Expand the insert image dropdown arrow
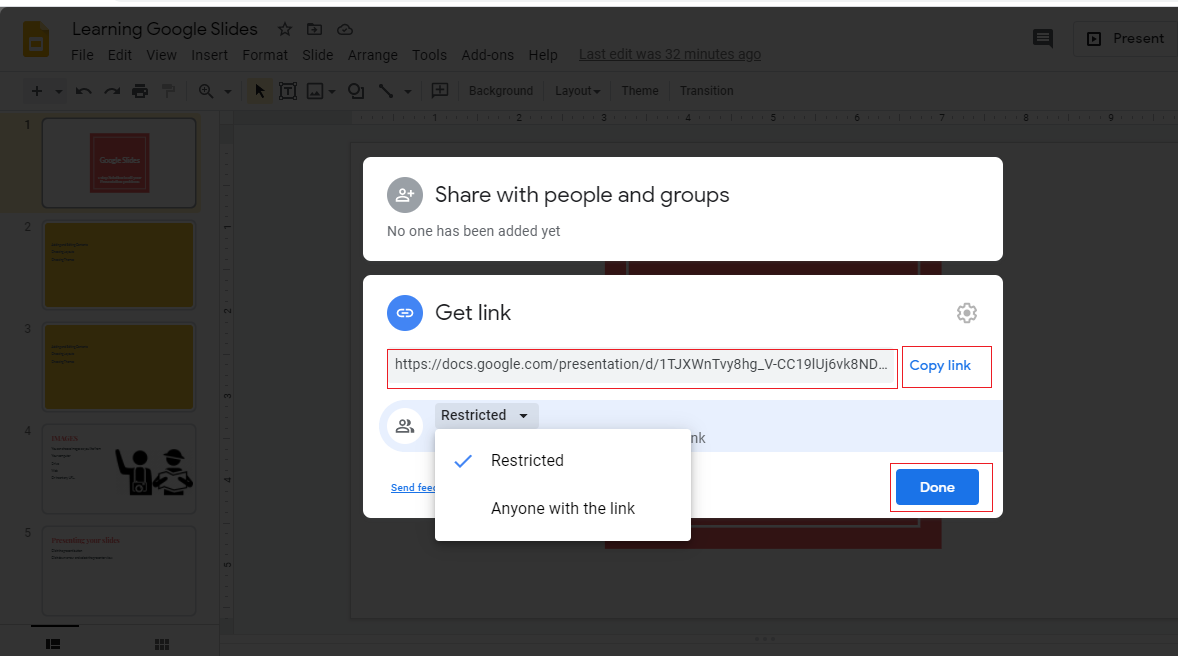The height and width of the screenshot is (656, 1178). tap(331, 92)
